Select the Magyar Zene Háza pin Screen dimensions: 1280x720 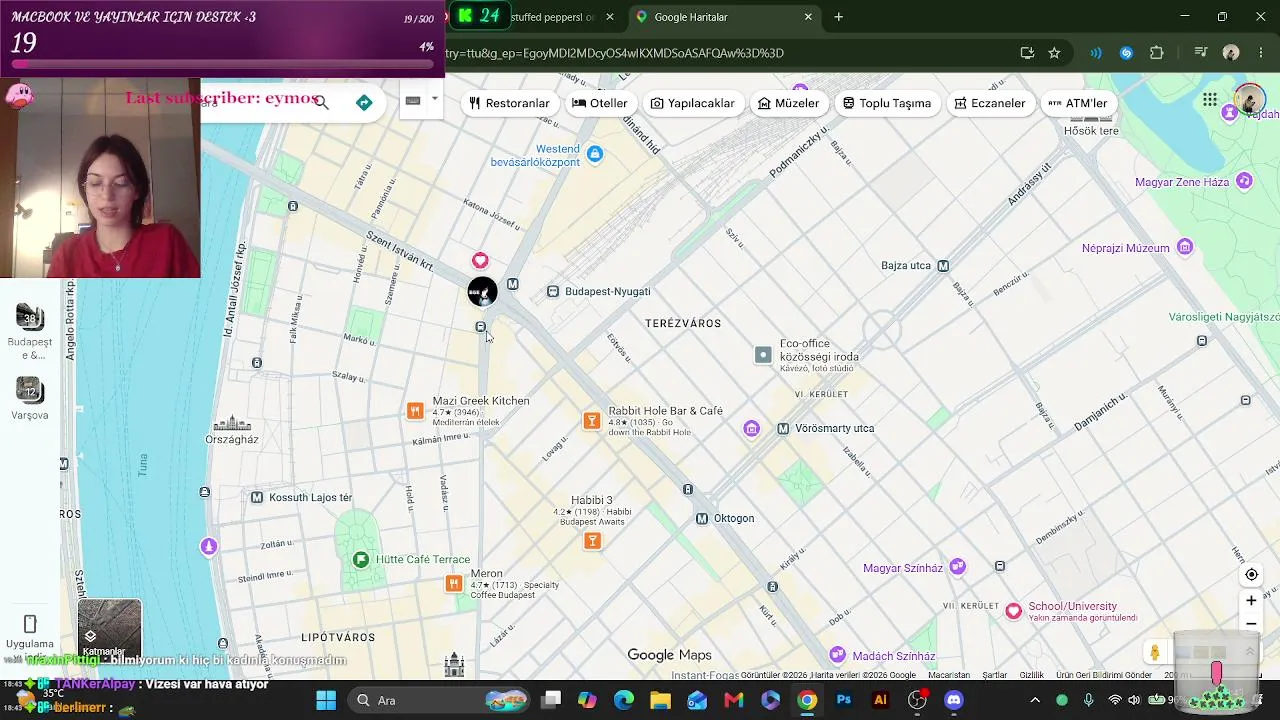[x=1244, y=181]
